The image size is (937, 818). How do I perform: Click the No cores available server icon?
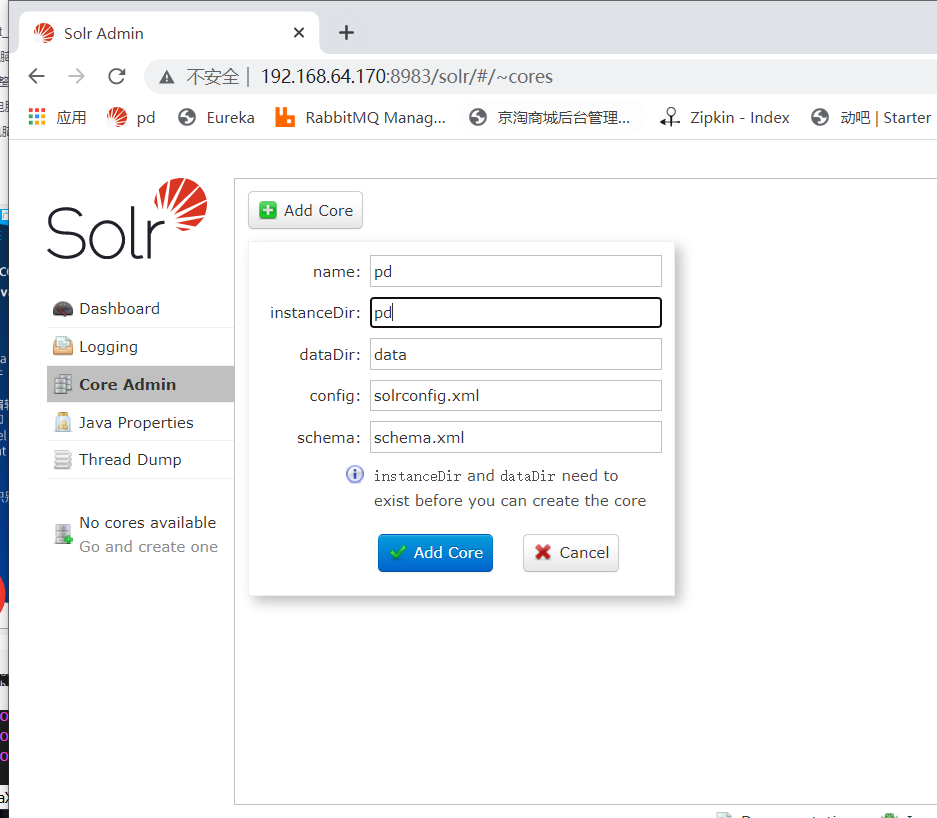tap(63, 534)
